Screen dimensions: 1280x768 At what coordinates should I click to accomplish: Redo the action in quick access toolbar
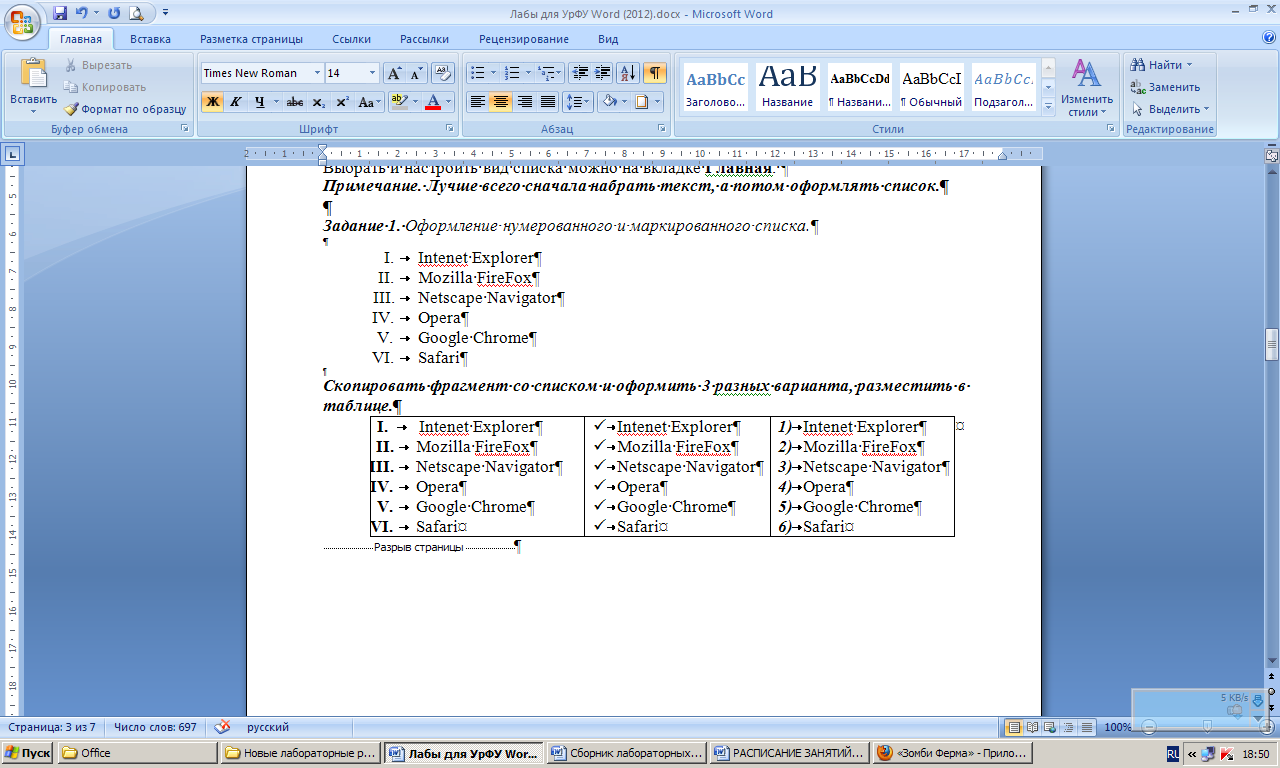point(113,13)
